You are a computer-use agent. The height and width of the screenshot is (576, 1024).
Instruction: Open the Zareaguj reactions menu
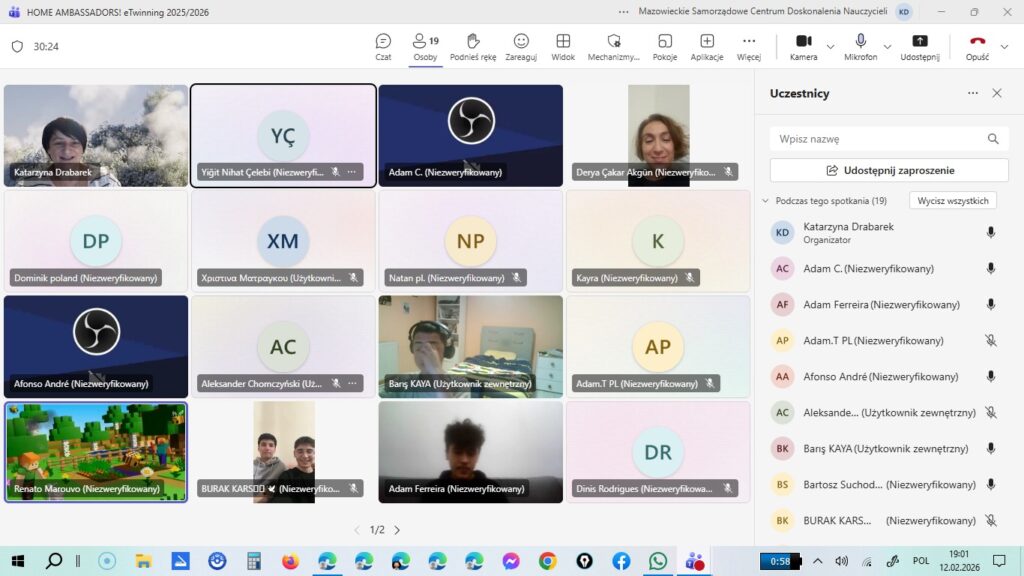pyautogui.click(x=520, y=47)
